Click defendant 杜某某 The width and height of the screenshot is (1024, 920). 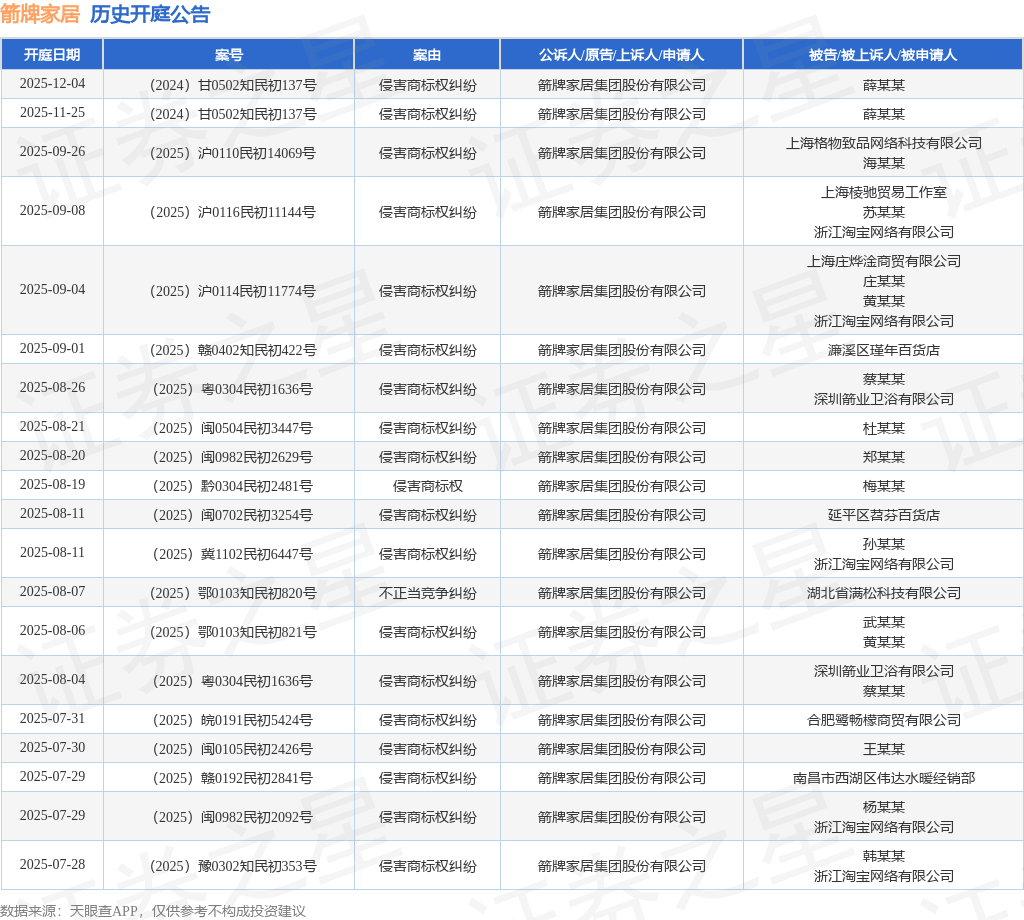[884, 428]
